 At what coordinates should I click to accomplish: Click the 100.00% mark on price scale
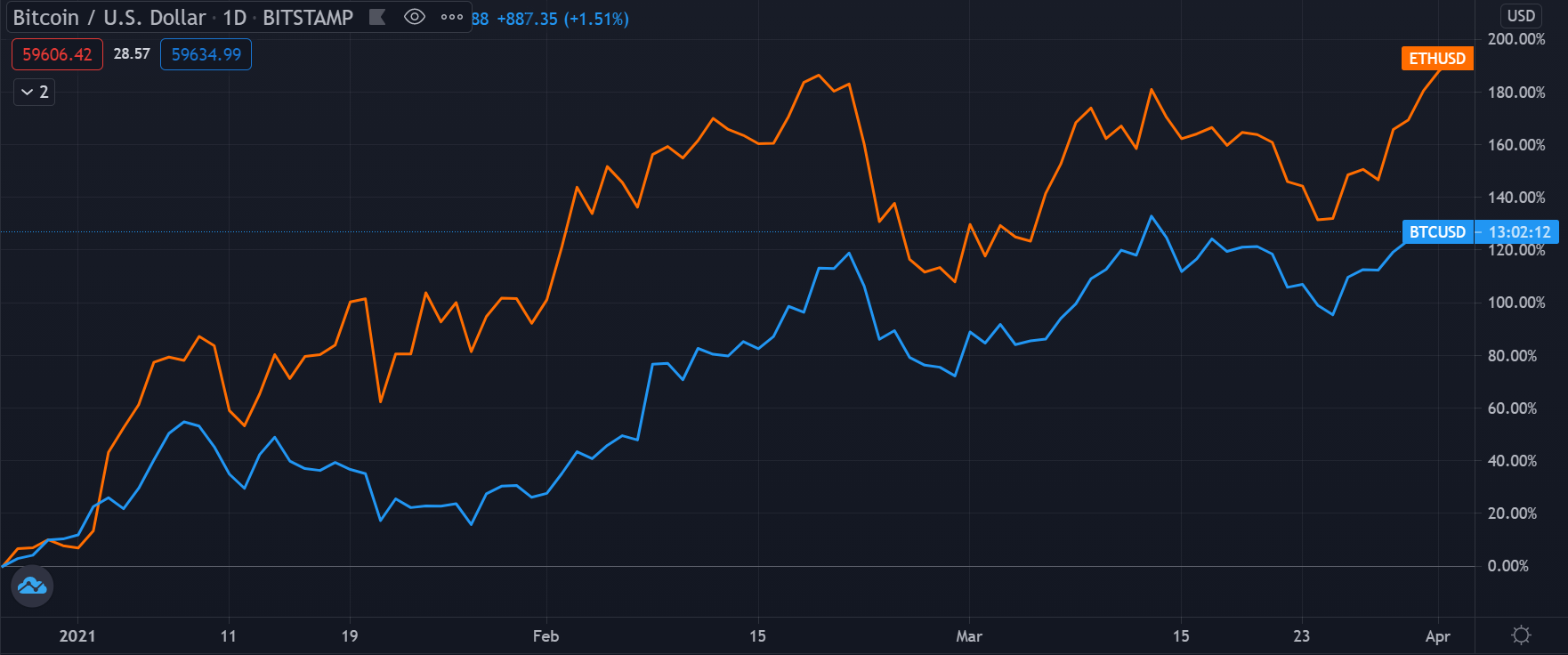(1515, 303)
